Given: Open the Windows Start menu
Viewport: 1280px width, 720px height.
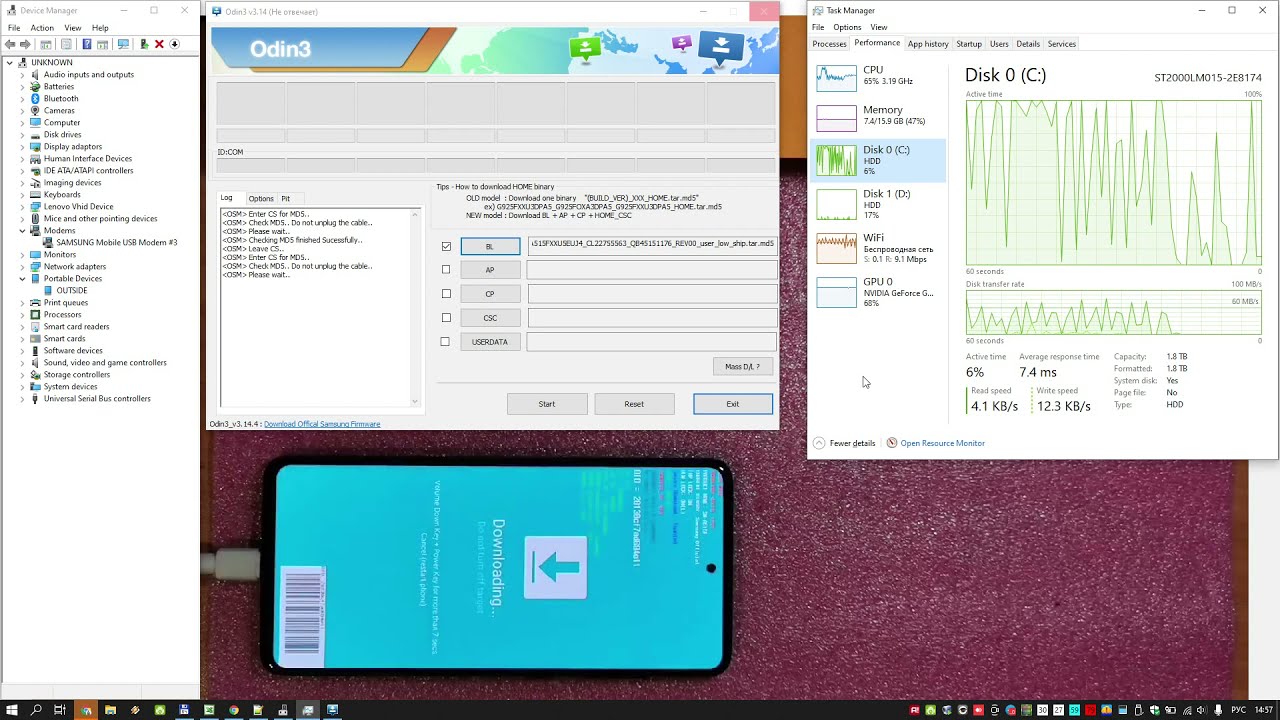Looking at the screenshot, I should [x=12, y=710].
